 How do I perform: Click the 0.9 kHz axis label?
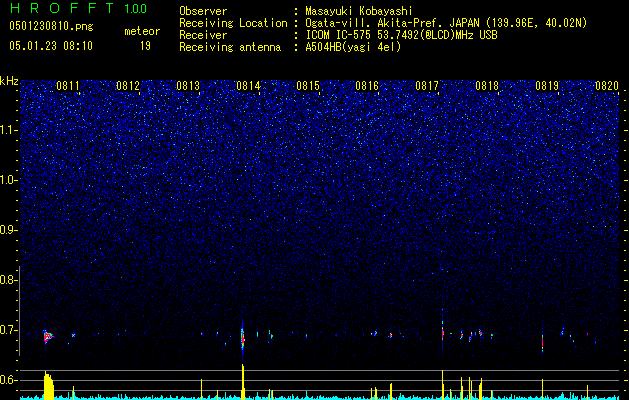[x=8, y=230]
